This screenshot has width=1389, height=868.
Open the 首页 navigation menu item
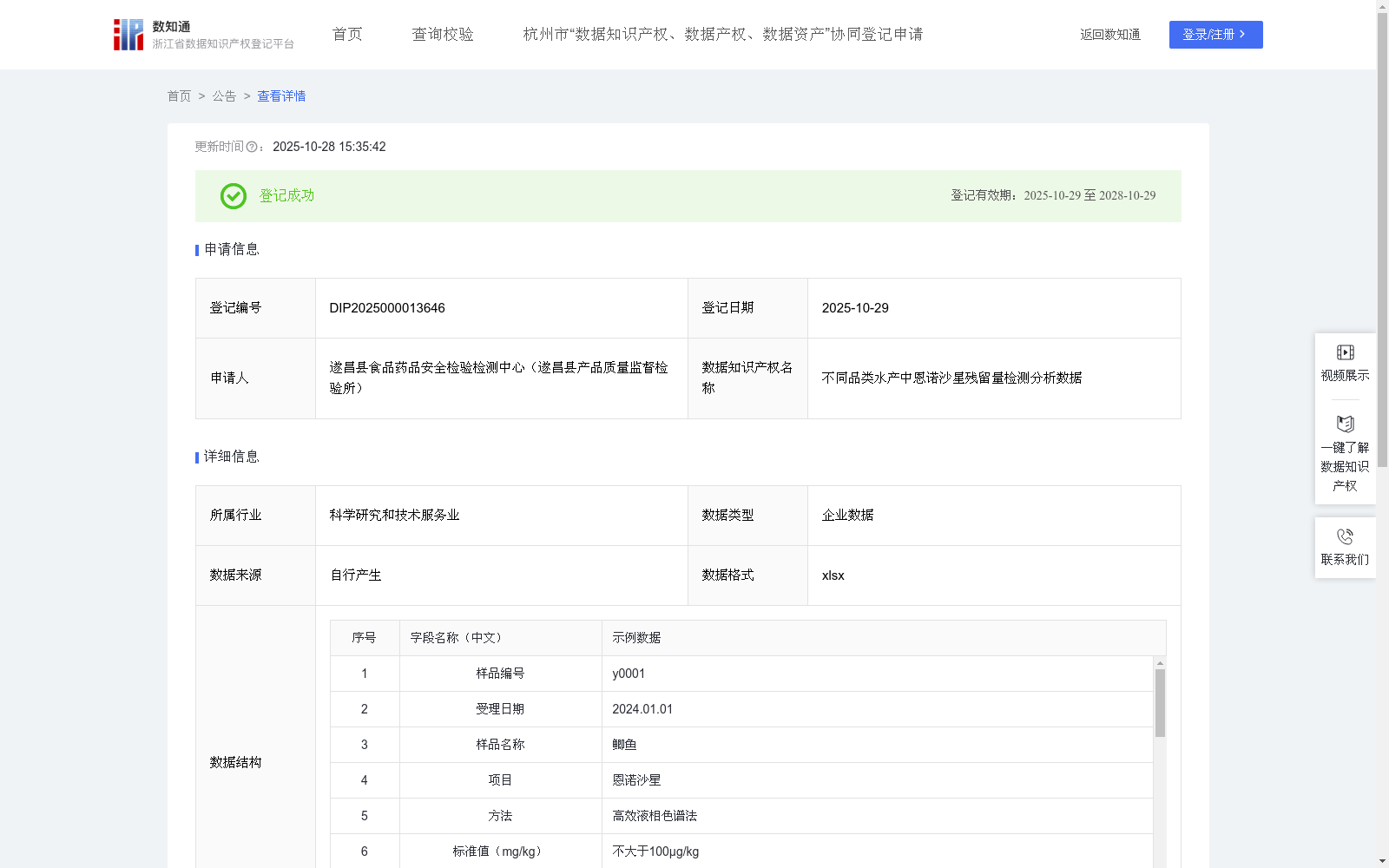tap(347, 34)
